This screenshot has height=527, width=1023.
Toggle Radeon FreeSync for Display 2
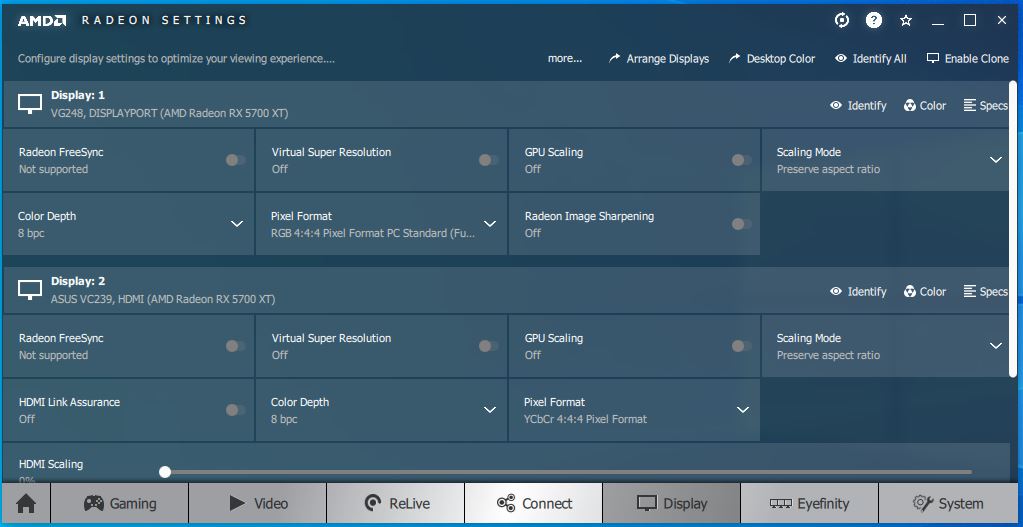click(x=236, y=346)
